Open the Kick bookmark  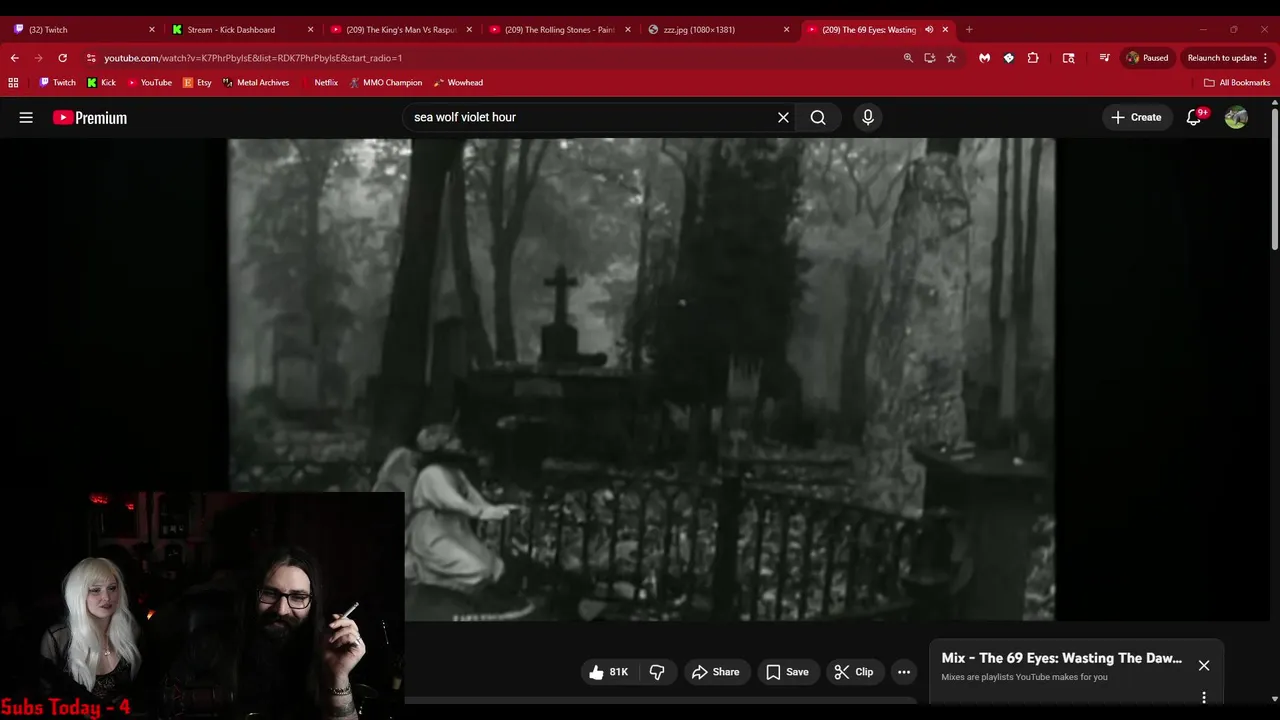point(102,83)
